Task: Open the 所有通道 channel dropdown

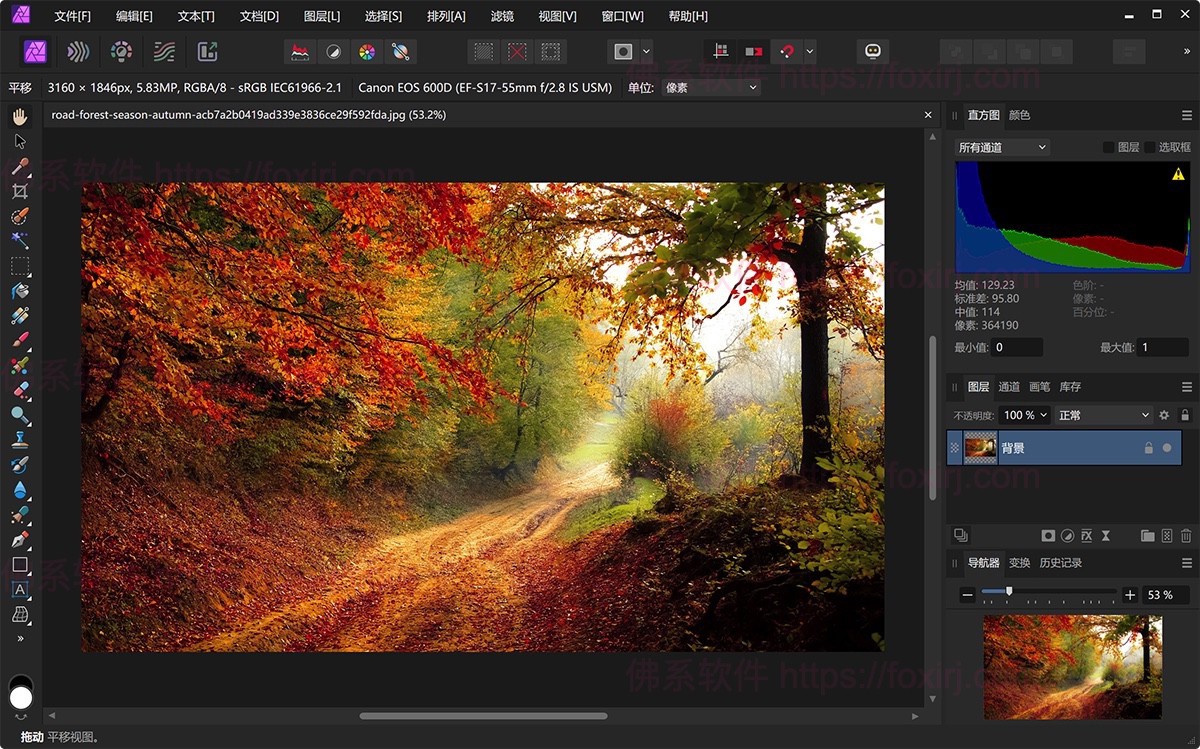Action: (1002, 147)
